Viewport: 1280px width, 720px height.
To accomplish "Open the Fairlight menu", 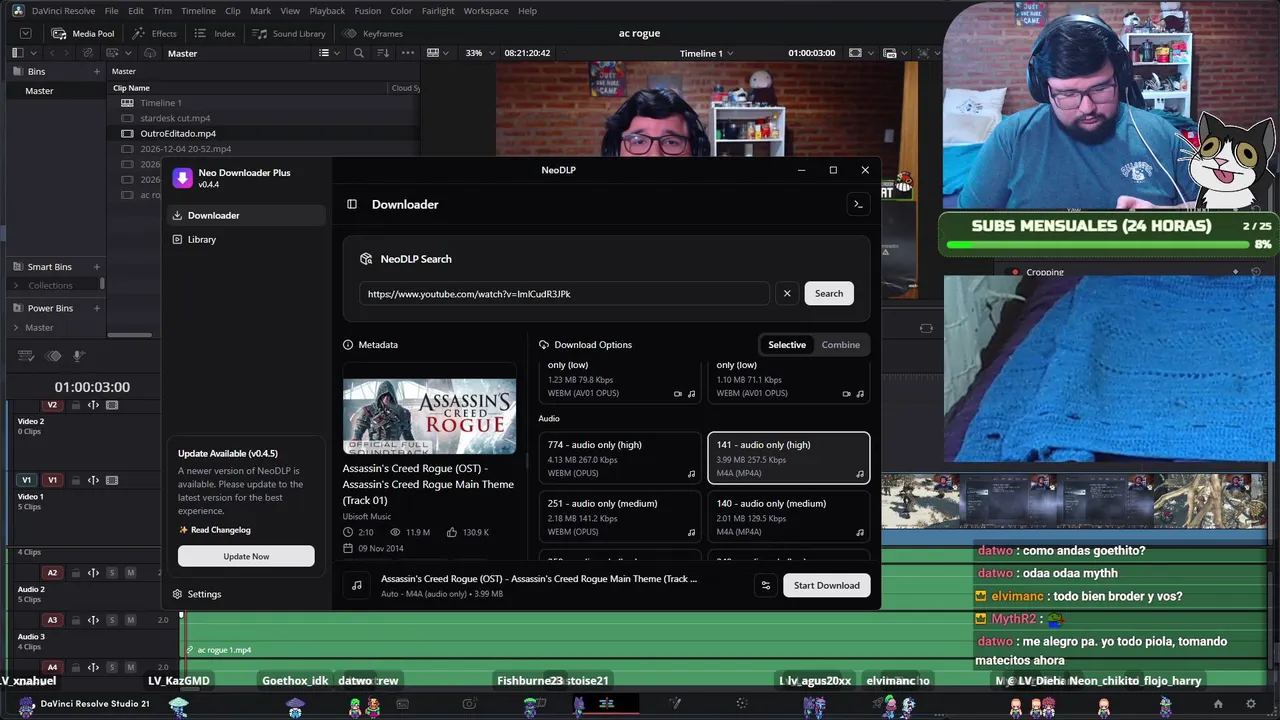I will click(438, 10).
